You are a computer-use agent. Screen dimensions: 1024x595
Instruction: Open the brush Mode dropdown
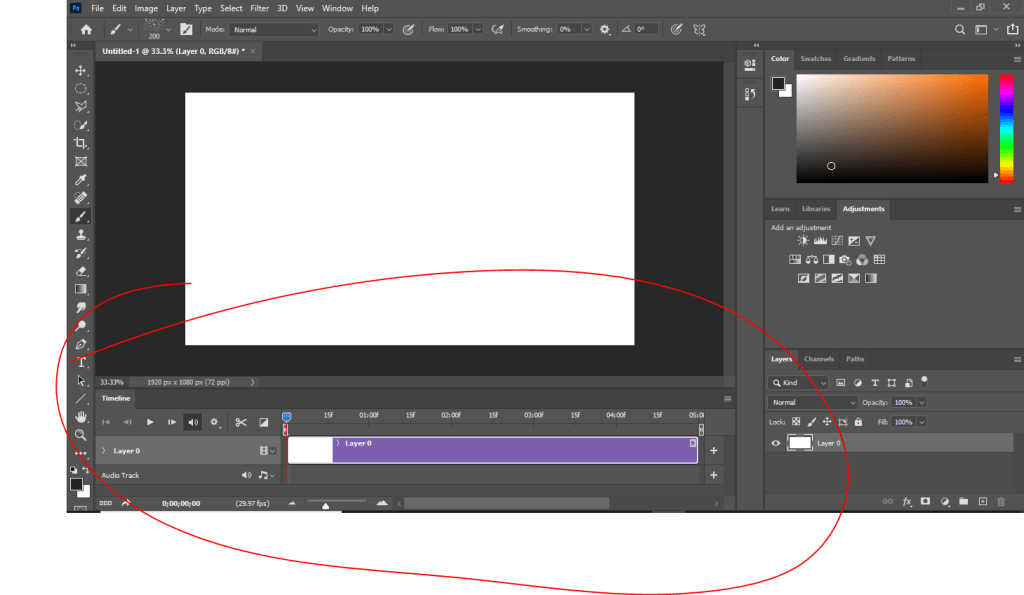click(274, 30)
